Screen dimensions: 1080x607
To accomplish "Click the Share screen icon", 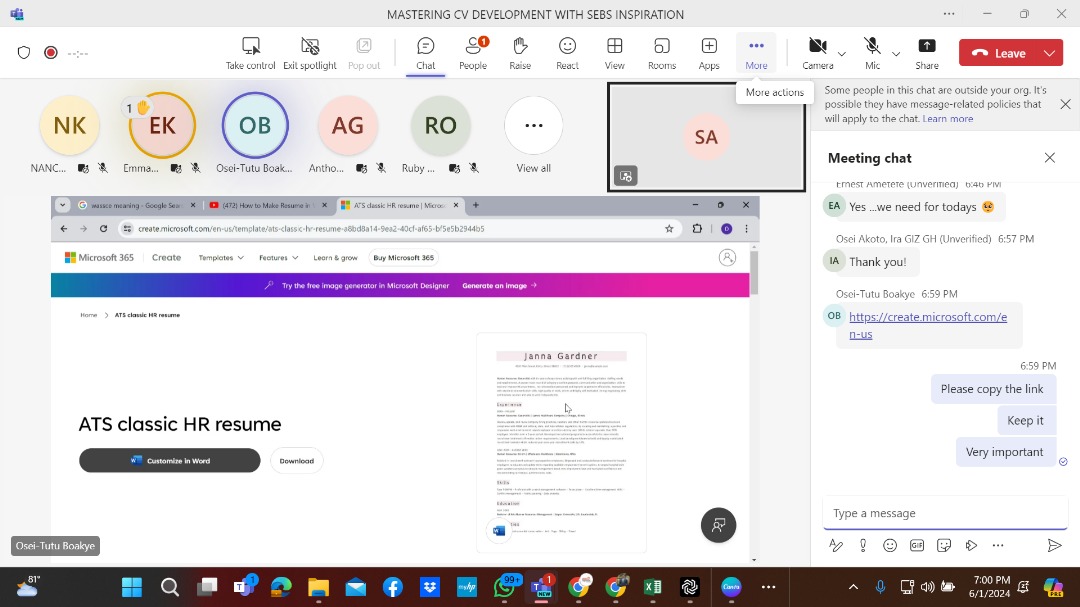I will (x=927, y=47).
